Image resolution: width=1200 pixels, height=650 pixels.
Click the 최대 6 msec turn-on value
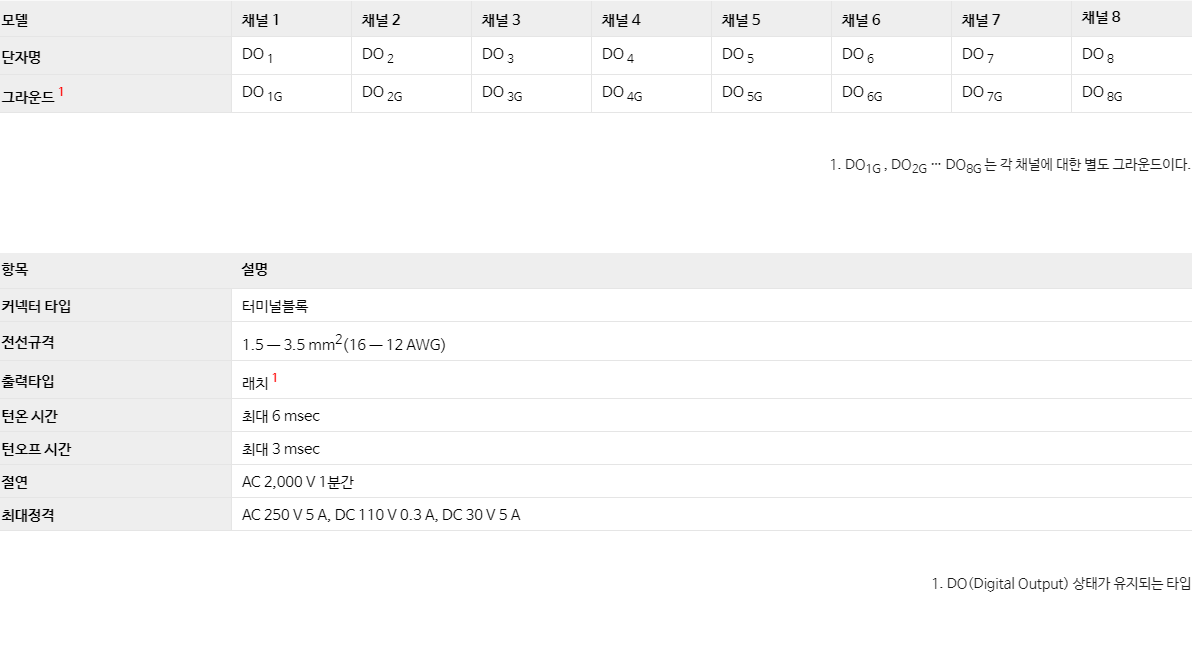(x=281, y=415)
